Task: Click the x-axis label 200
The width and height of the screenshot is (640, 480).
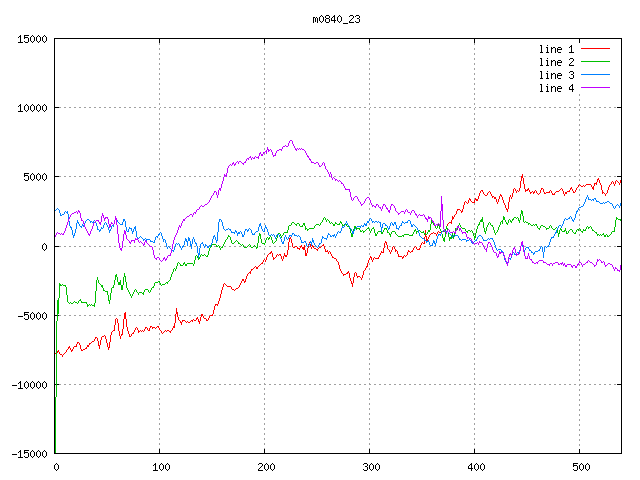Action: coord(266,467)
